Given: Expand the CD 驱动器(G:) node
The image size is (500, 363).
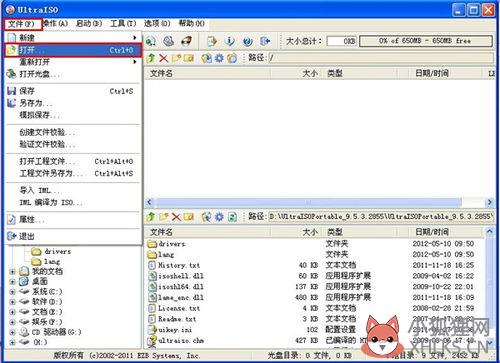Looking at the screenshot, I should point(12,332).
